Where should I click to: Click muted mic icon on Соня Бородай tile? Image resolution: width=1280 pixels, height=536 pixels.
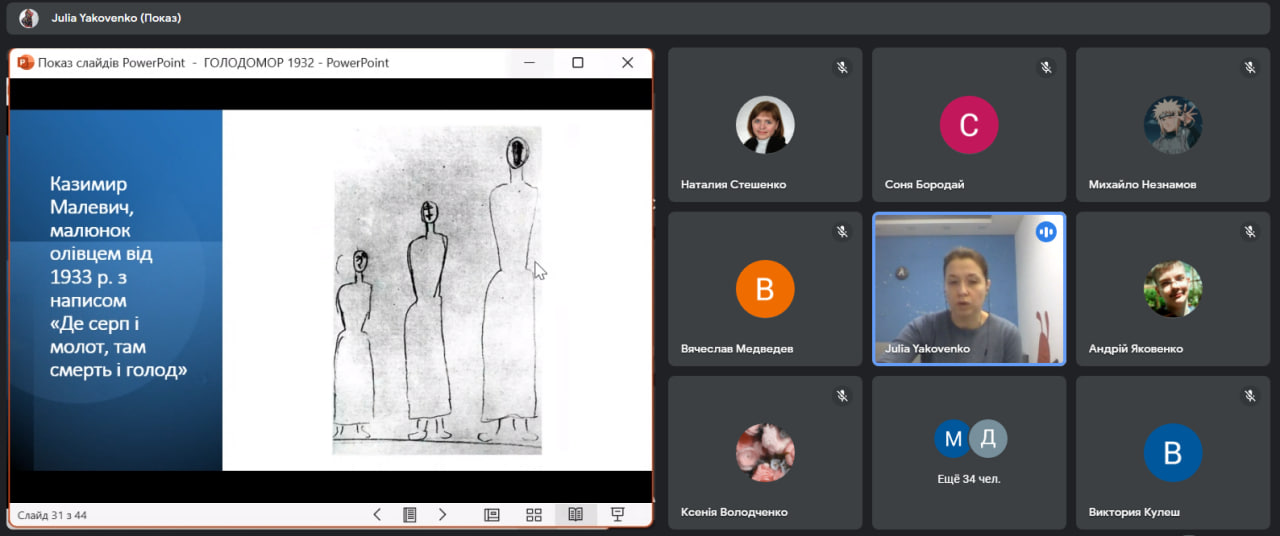(x=1046, y=67)
